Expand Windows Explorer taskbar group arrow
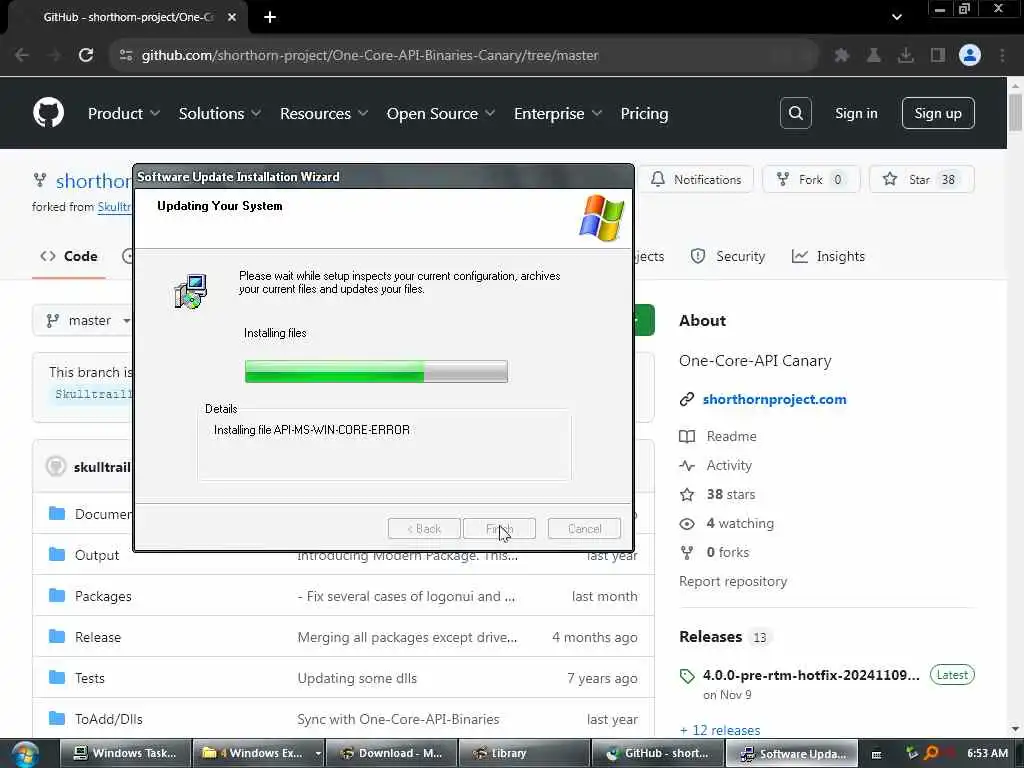This screenshot has width=1024, height=768. click(317, 754)
